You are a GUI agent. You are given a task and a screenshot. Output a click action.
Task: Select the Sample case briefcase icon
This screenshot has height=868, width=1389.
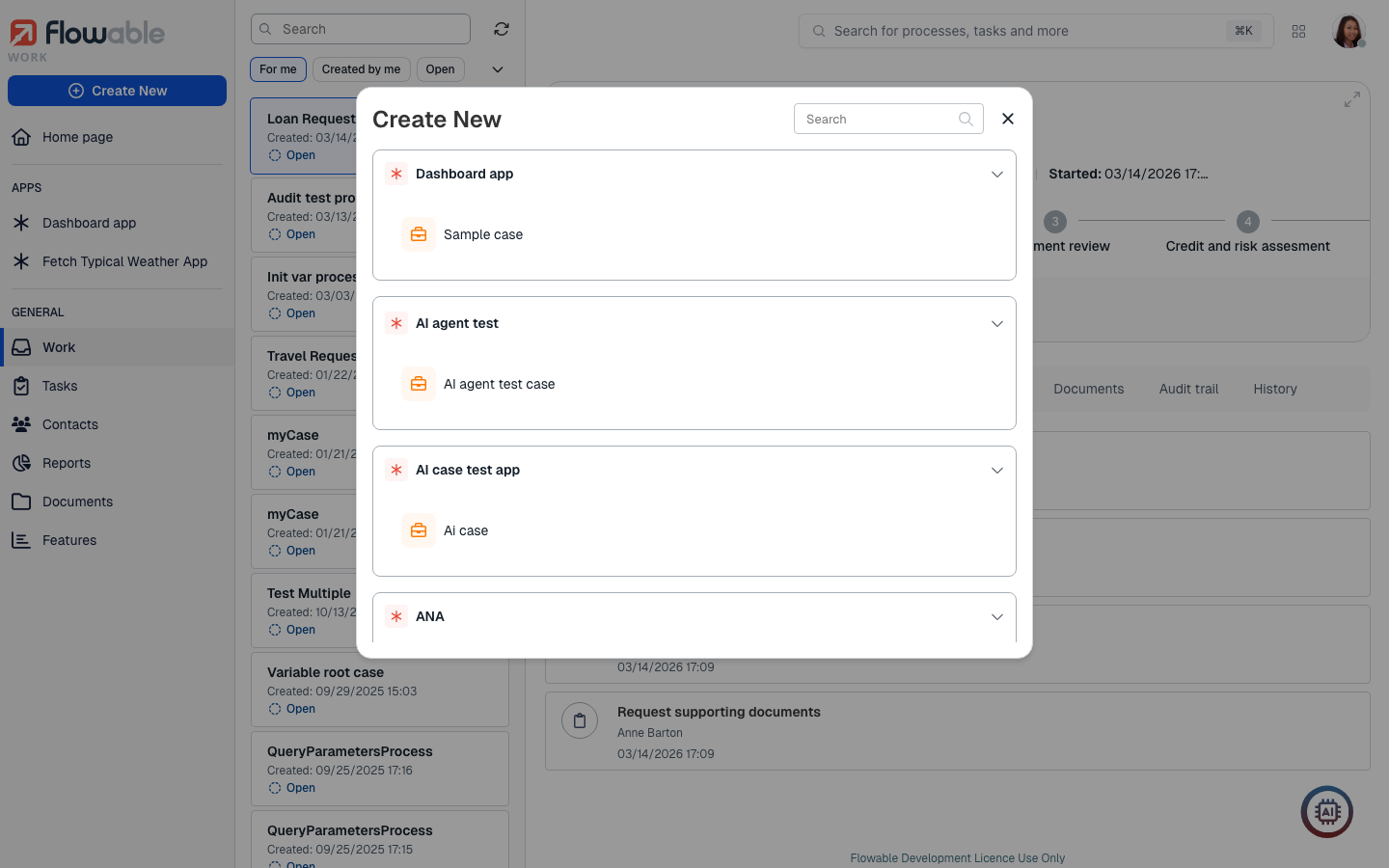(419, 234)
